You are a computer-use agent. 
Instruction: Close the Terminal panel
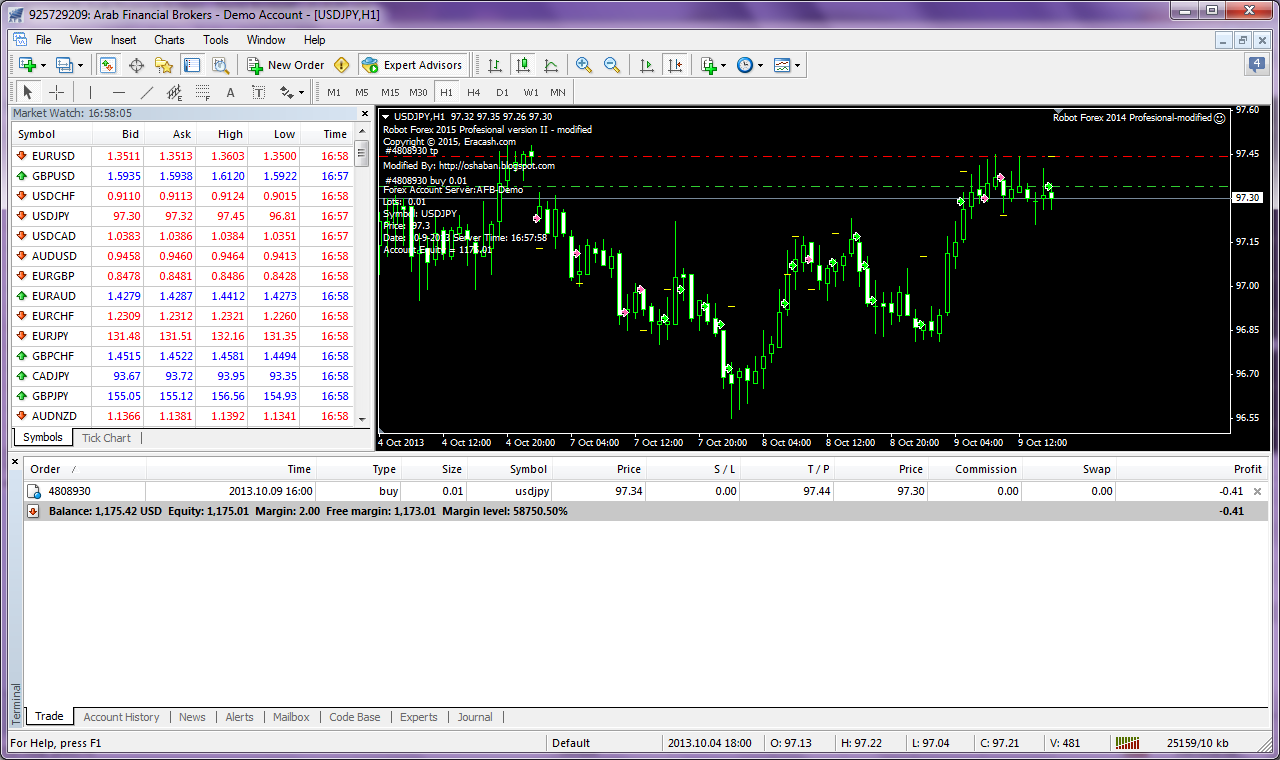point(16,461)
